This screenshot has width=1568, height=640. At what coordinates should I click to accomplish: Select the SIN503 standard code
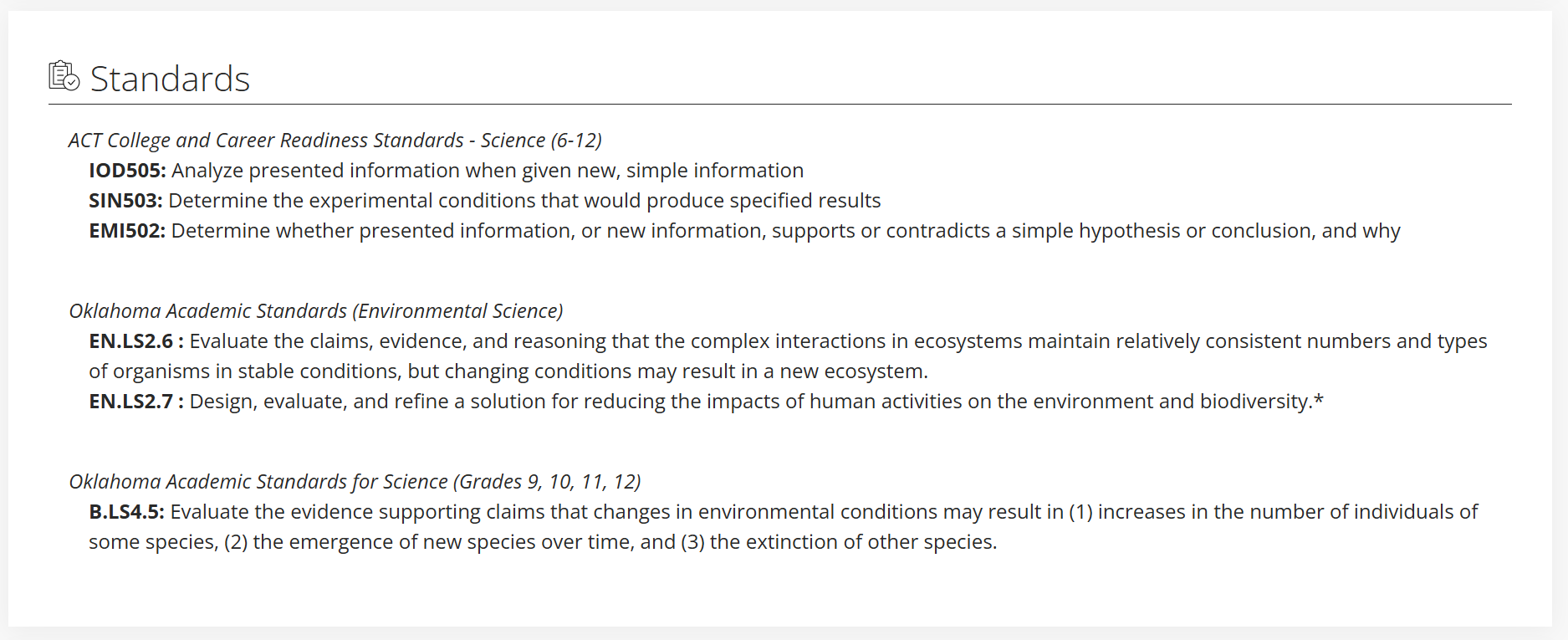(x=125, y=201)
